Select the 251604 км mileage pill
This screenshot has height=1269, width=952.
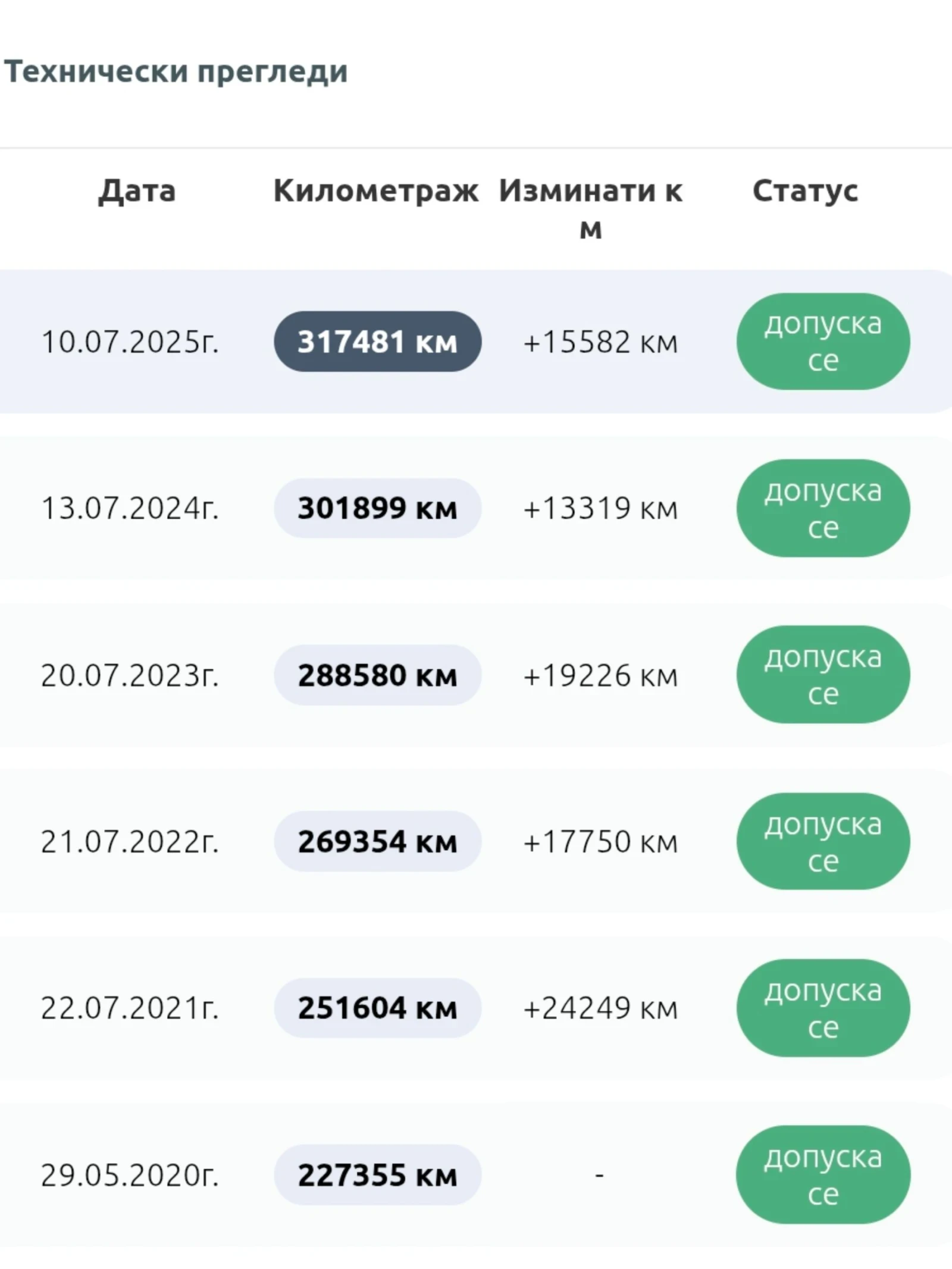[x=377, y=1008]
